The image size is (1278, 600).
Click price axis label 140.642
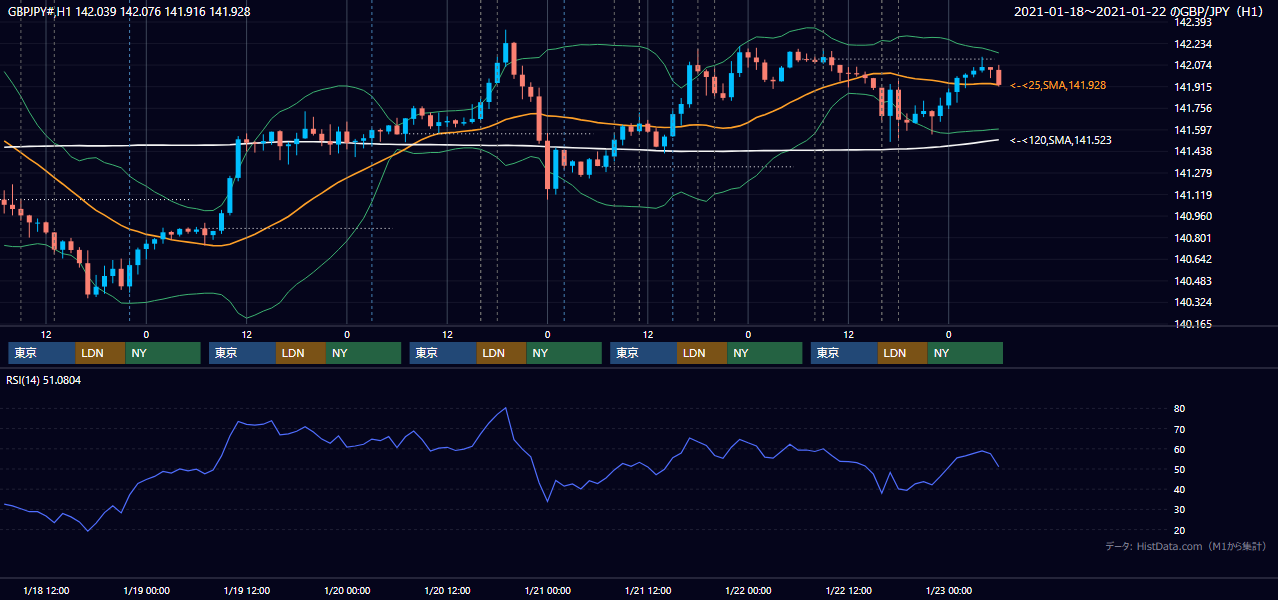1193,259
